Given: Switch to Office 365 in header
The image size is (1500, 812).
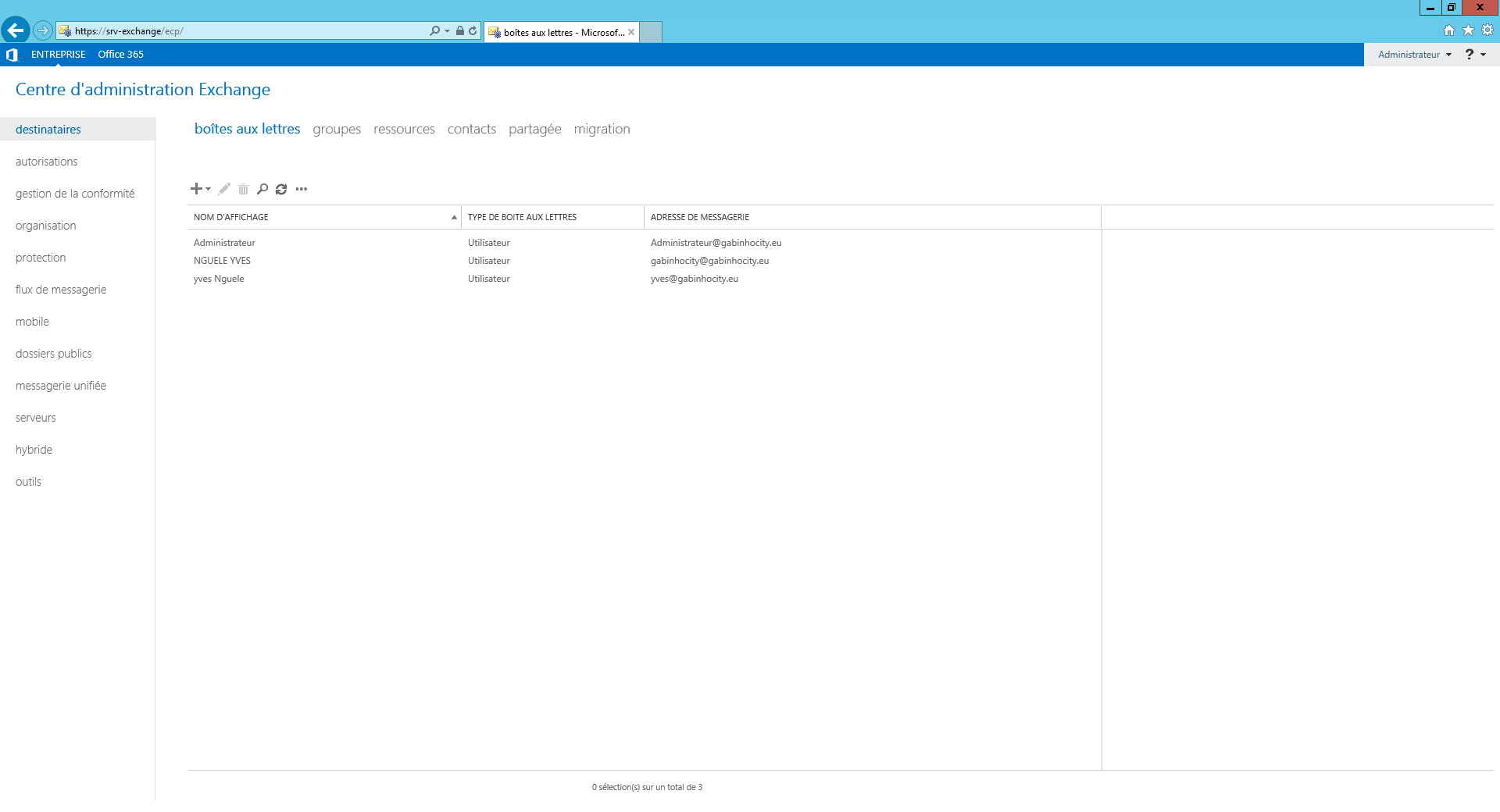Looking at the screenshot, I should point(120,55).
